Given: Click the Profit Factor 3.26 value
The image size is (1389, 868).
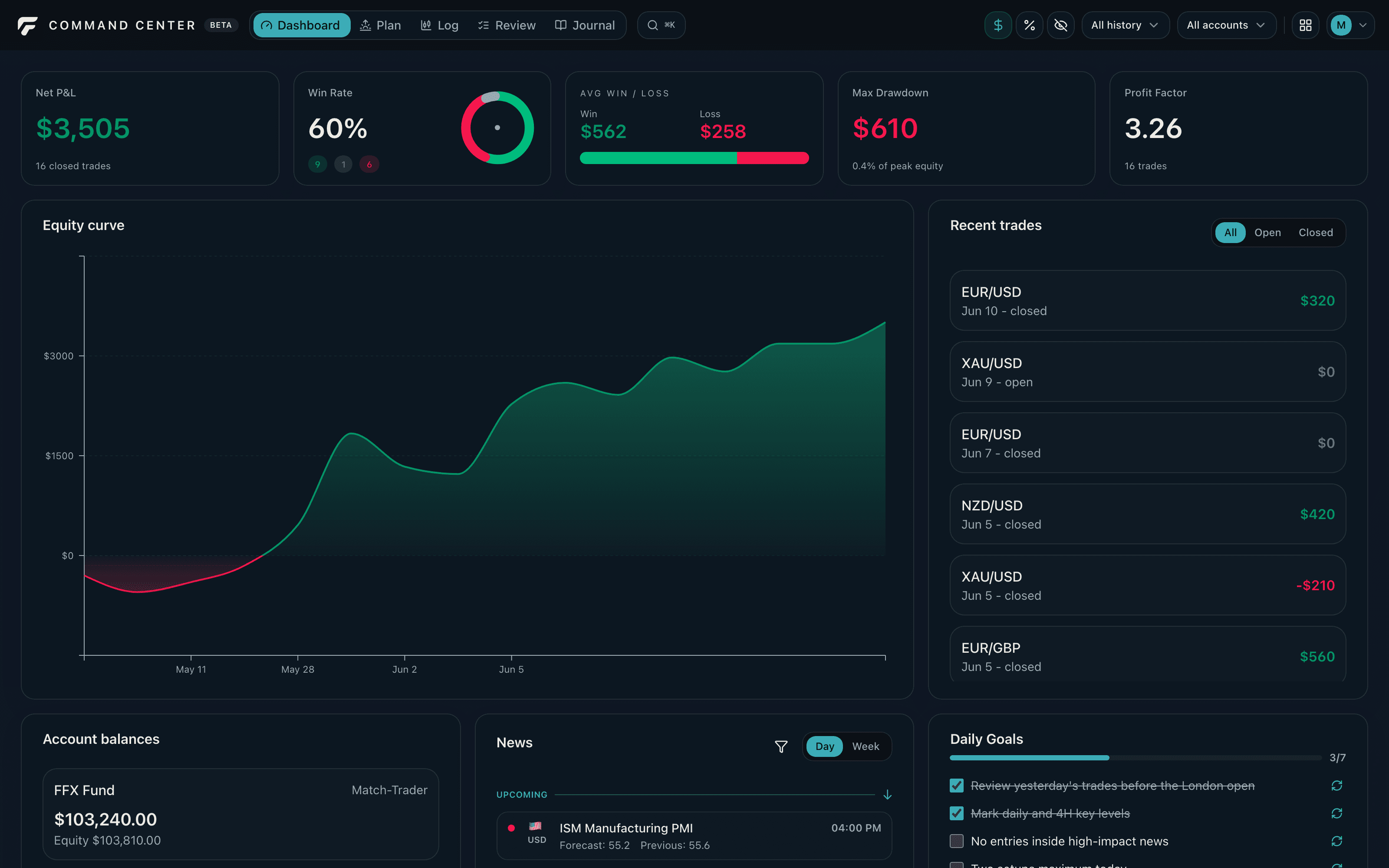Looking at the screenshot, I should pyautogui.click(x=1153, y=128).
